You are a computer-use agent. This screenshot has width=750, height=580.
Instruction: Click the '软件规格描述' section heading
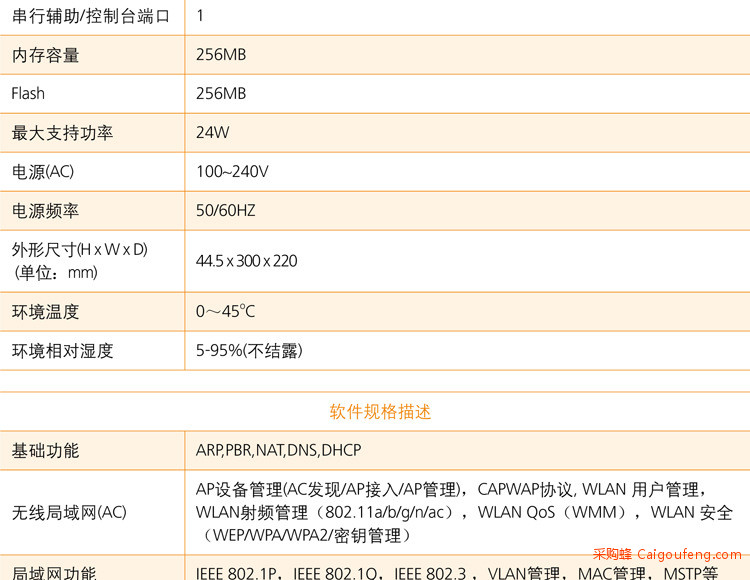(380, 412)
